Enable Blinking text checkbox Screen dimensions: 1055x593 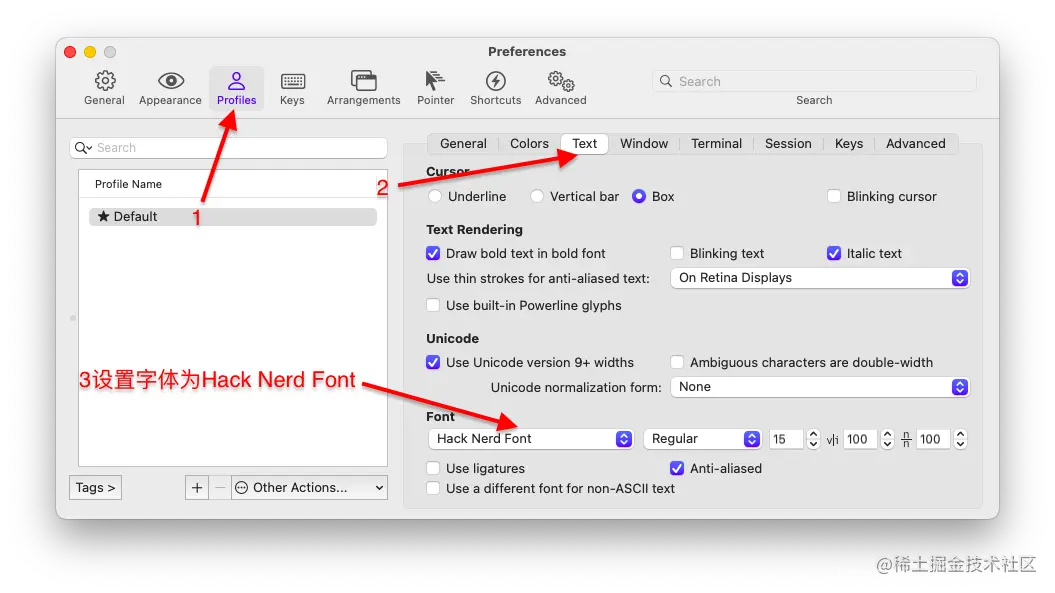pos(677,254)
